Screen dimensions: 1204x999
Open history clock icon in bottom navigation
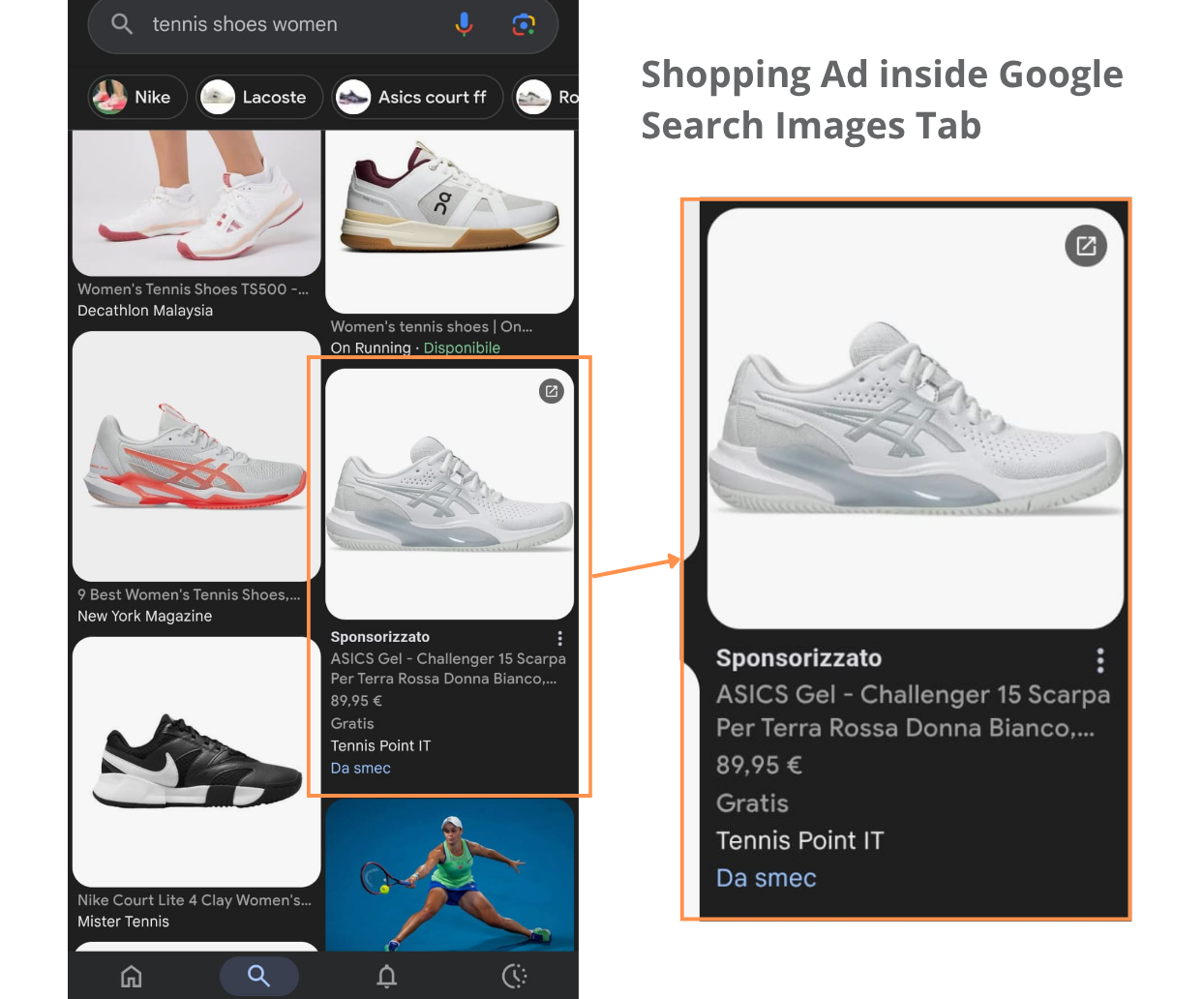[514, 976]
